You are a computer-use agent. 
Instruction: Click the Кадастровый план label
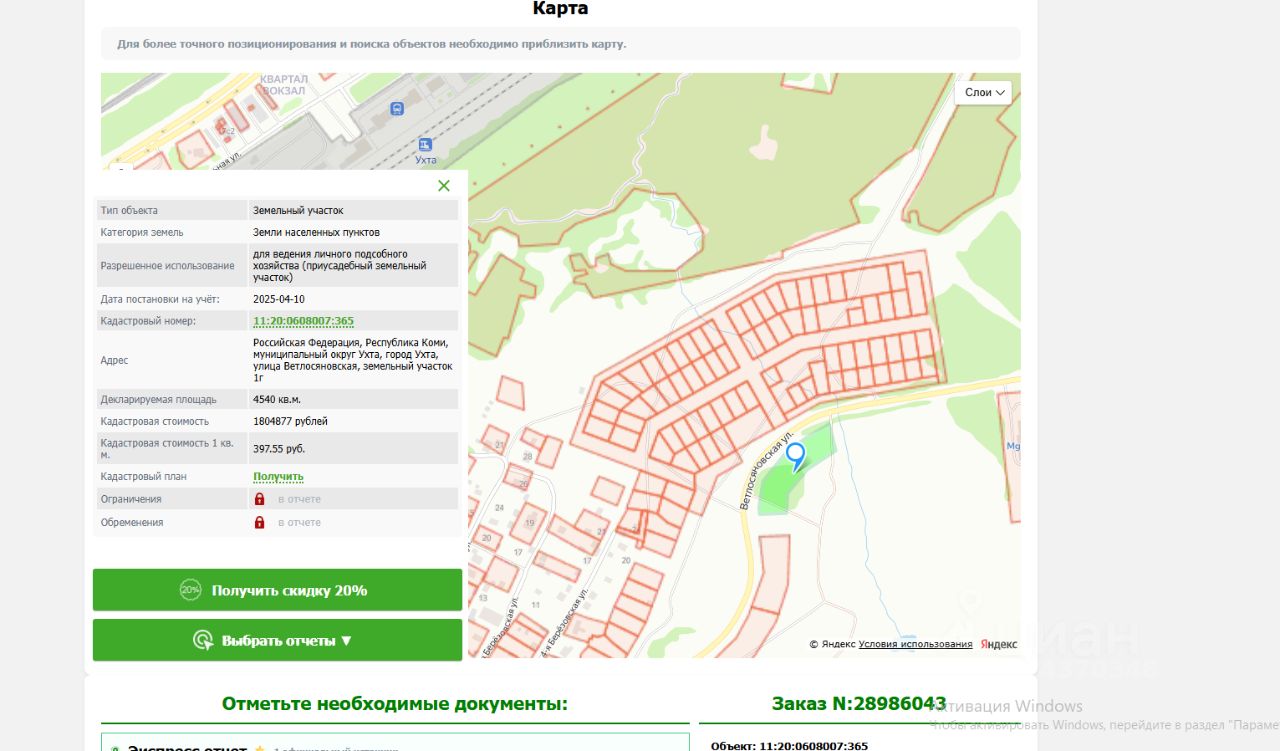click(x=143, y=477)
